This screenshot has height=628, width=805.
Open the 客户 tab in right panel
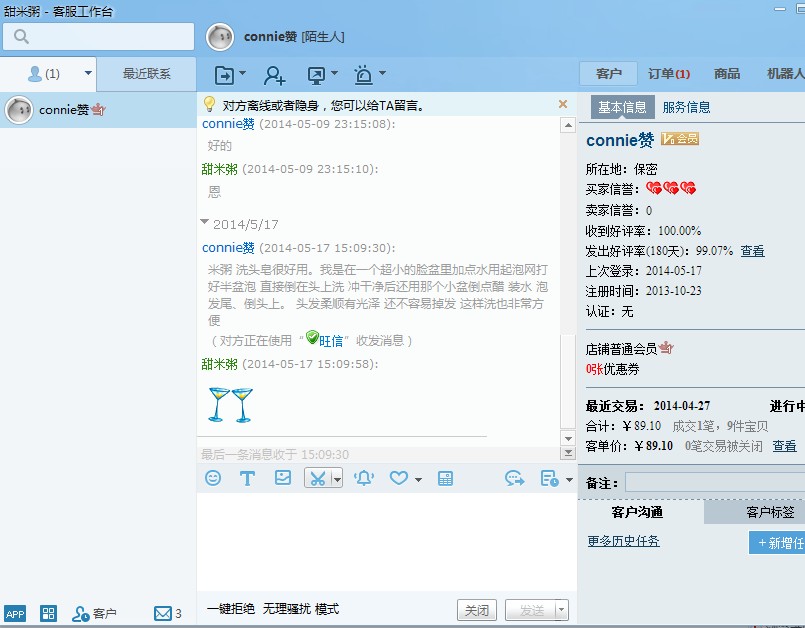point(608,74)
